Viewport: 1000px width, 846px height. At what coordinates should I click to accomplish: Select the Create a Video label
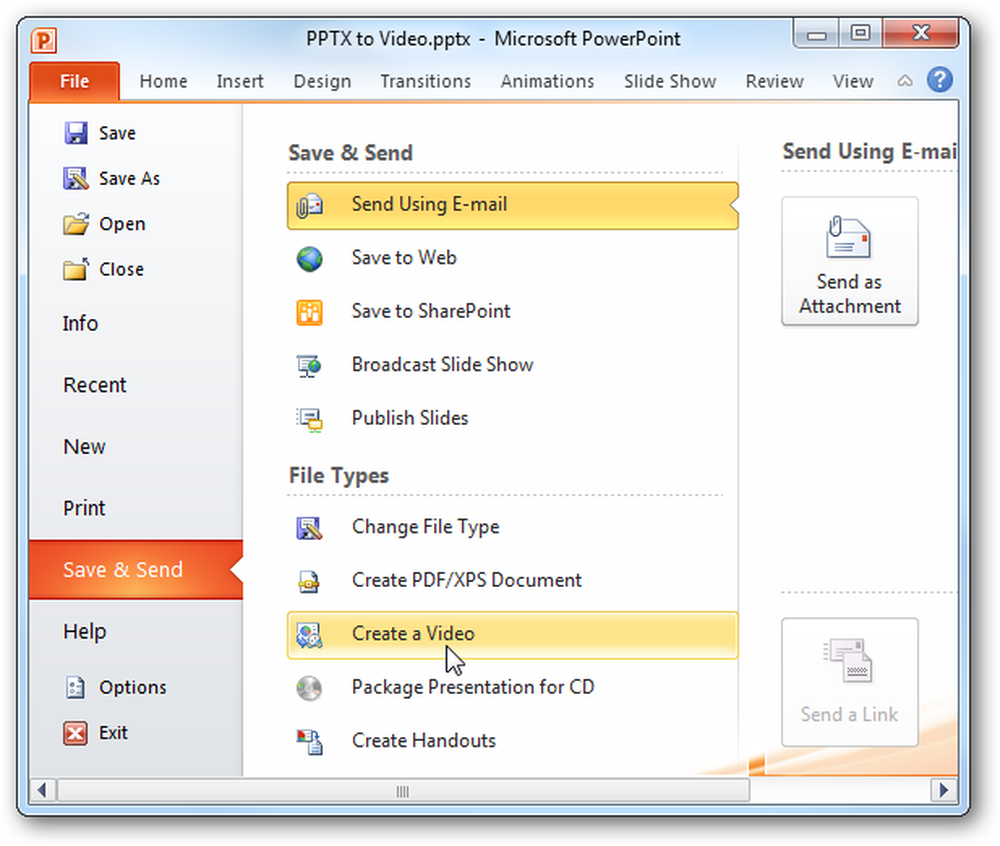coord(413,634)
